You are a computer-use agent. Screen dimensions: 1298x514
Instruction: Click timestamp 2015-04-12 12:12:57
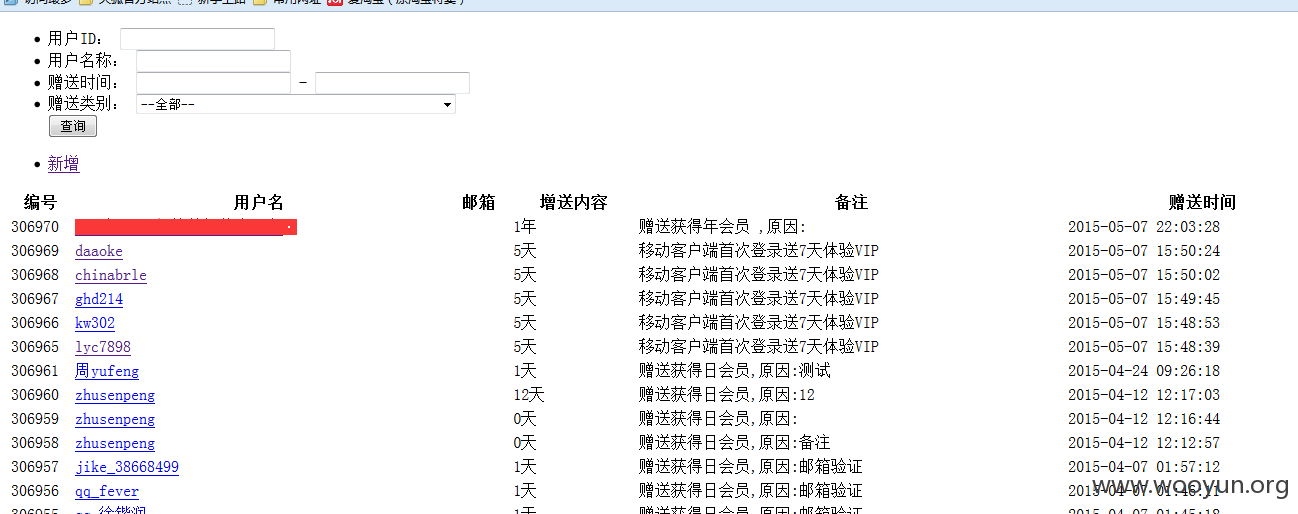(1144, 443)
